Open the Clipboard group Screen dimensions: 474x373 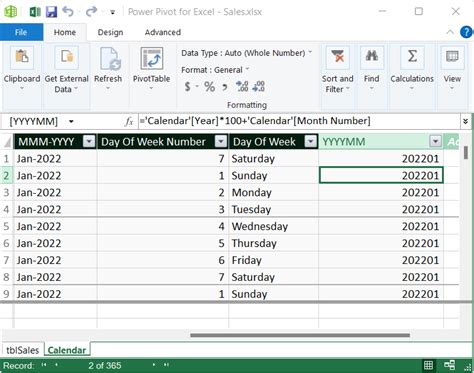[x=22, y=69]
